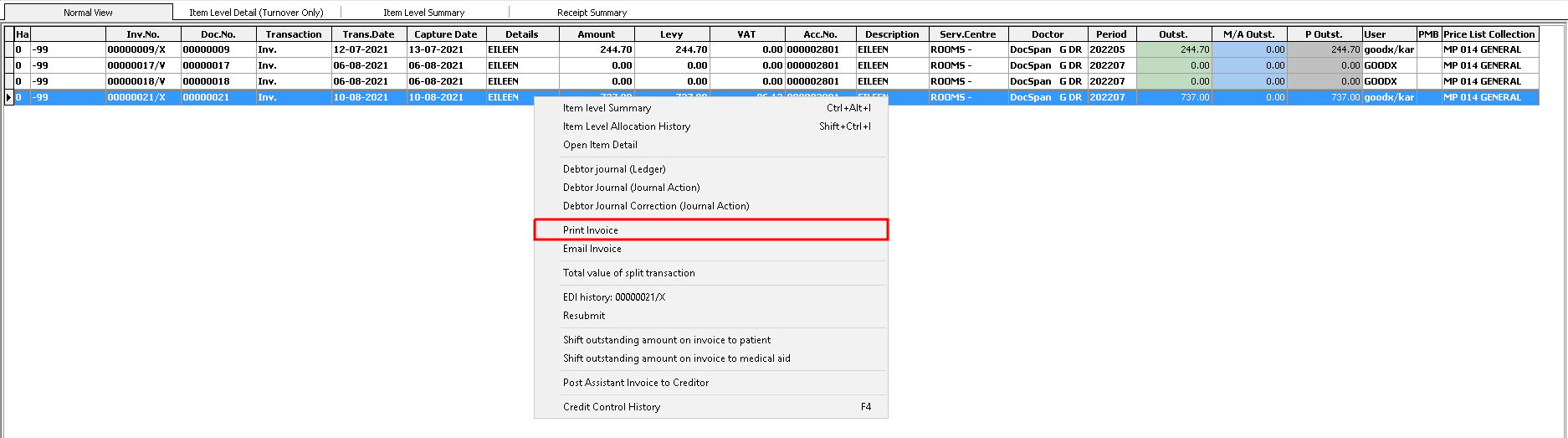Viewport: 1568px width, 438px height.
Task: Select Email Invoice menu entry
Action: (592, 249)
